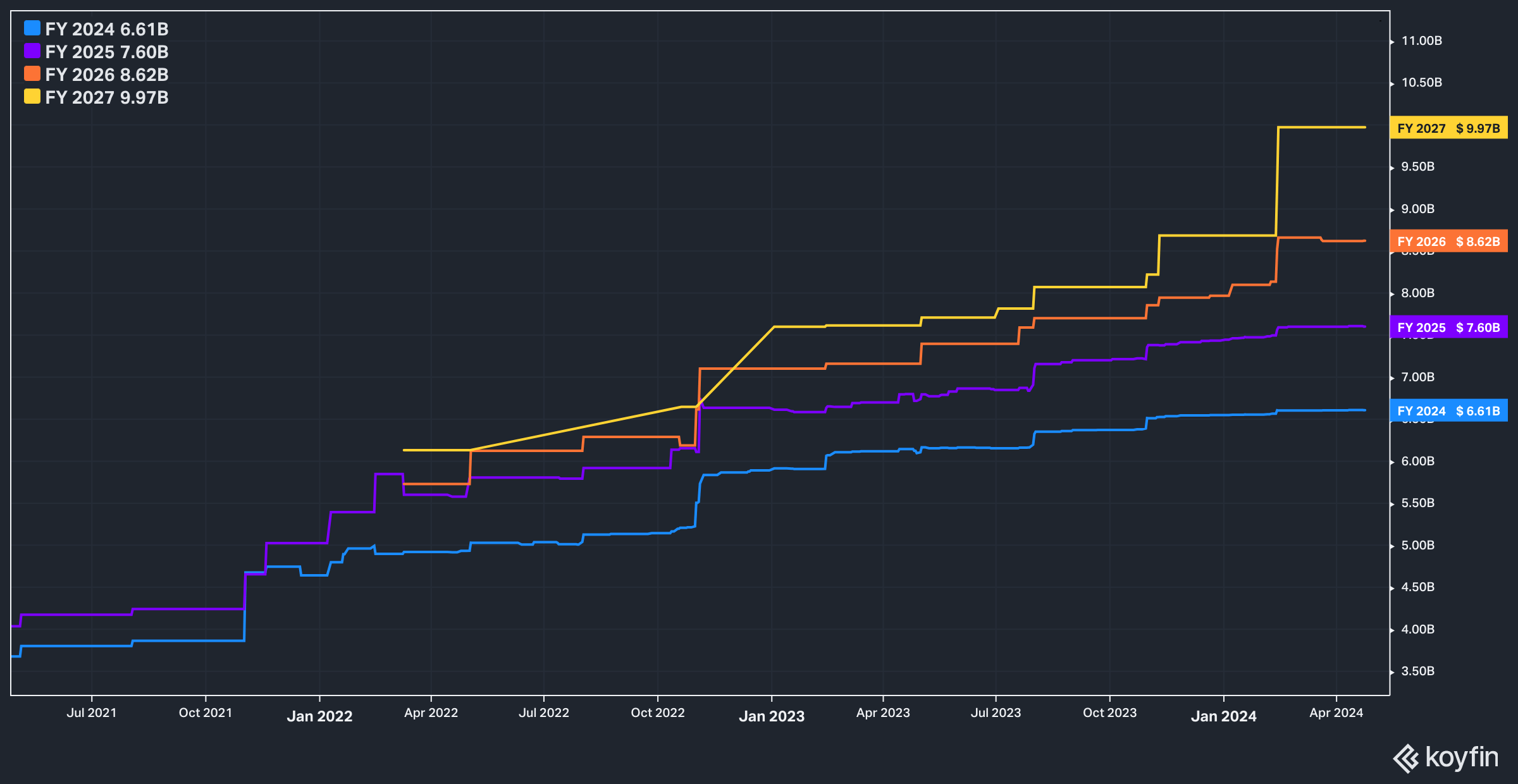The height and width of the screenshot is (784, 1518).
Task: Click the yellow FY 2027 legend swatch
Action: (32, 97)
